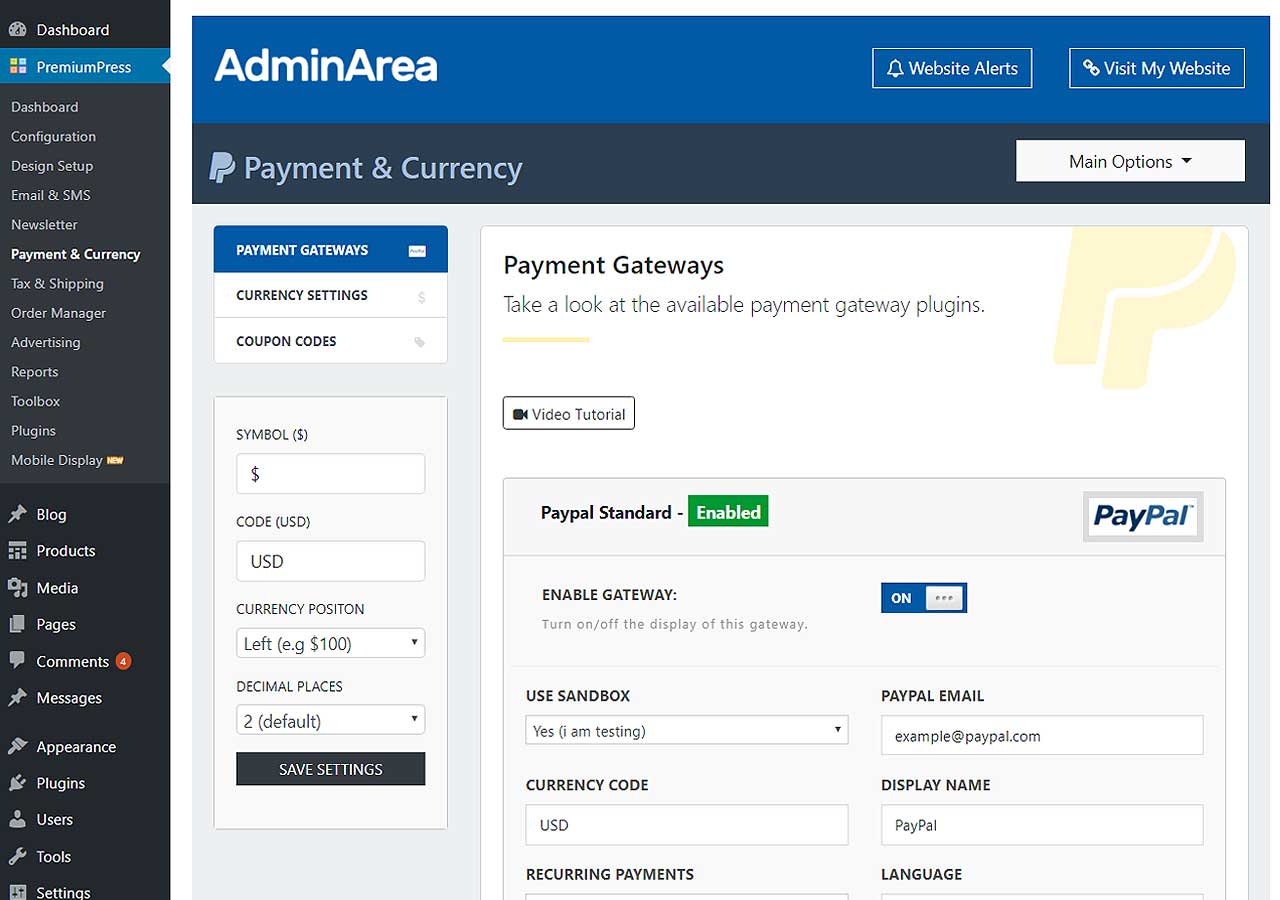The image size is (1280, 900).
Task: Click the PayPal logo image
Action: 1142,516
